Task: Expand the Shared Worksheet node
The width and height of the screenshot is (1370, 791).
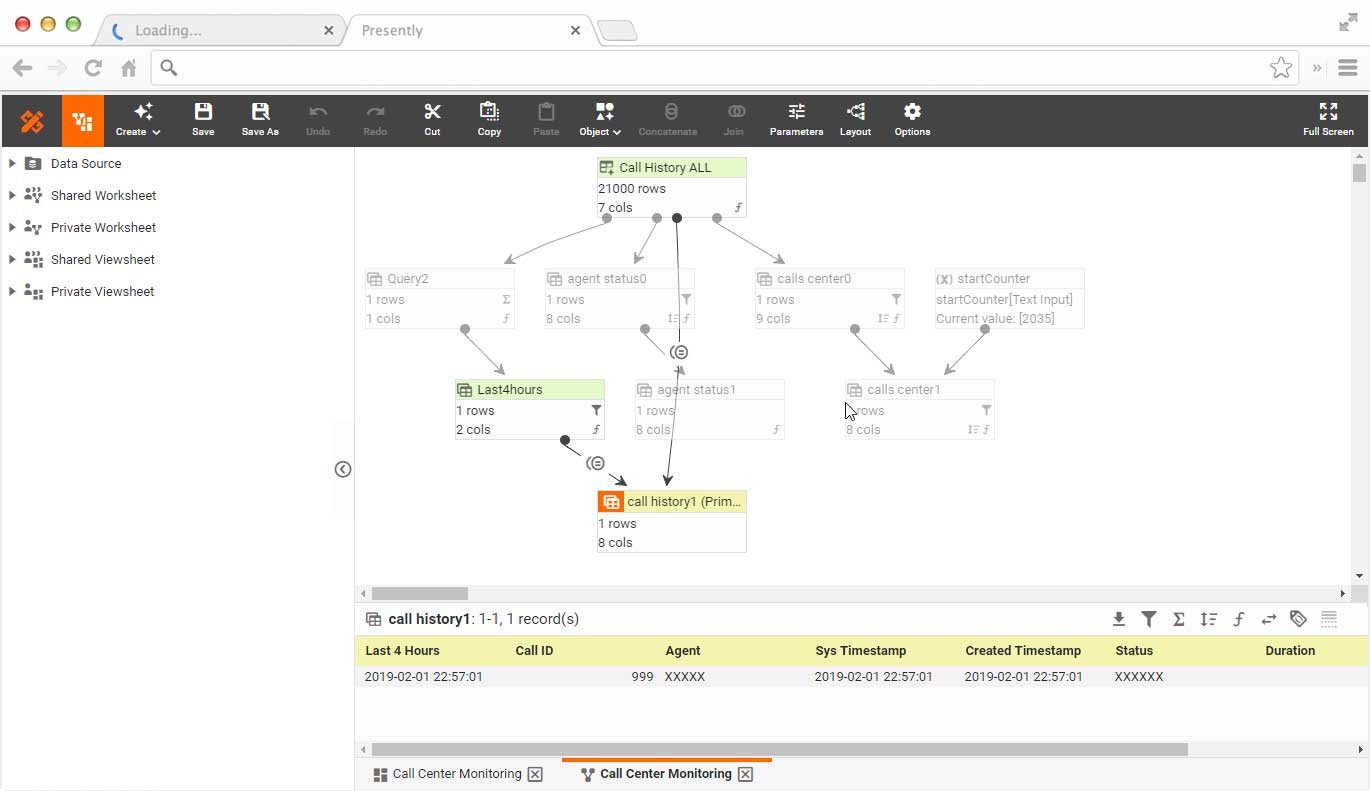Action: pos(12,195)
